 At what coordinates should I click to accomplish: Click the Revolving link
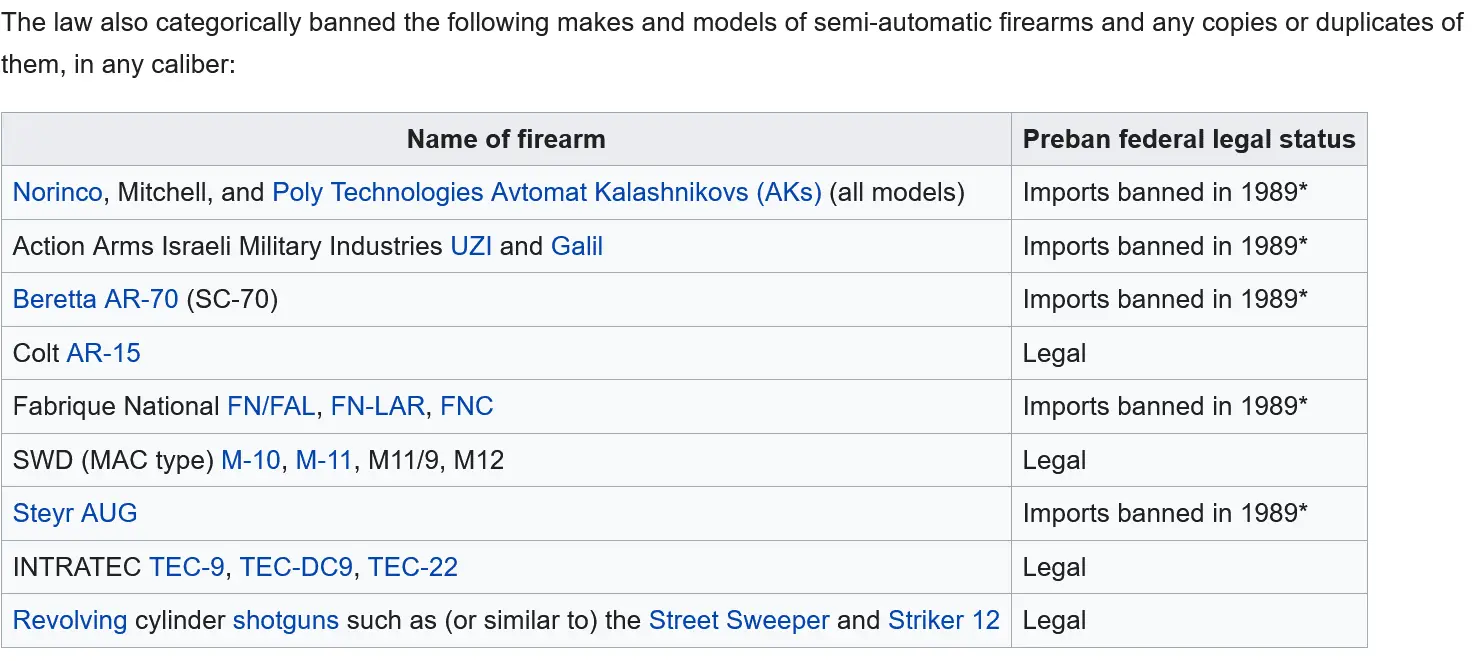[x=70, y=621]
